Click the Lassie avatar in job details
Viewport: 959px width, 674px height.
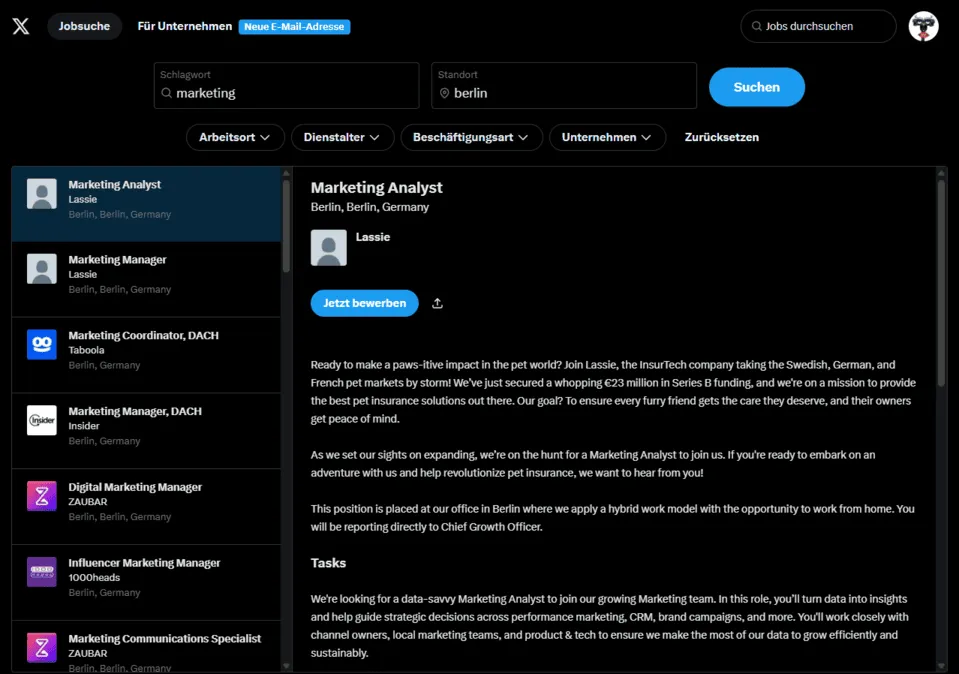pos(329,248)
